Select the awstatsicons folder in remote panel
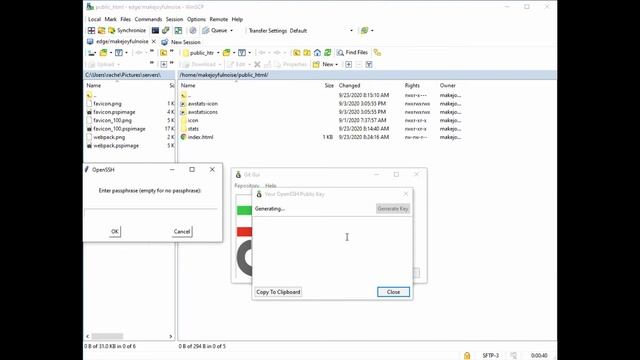The image size is (640, 360). click(203, 112)
